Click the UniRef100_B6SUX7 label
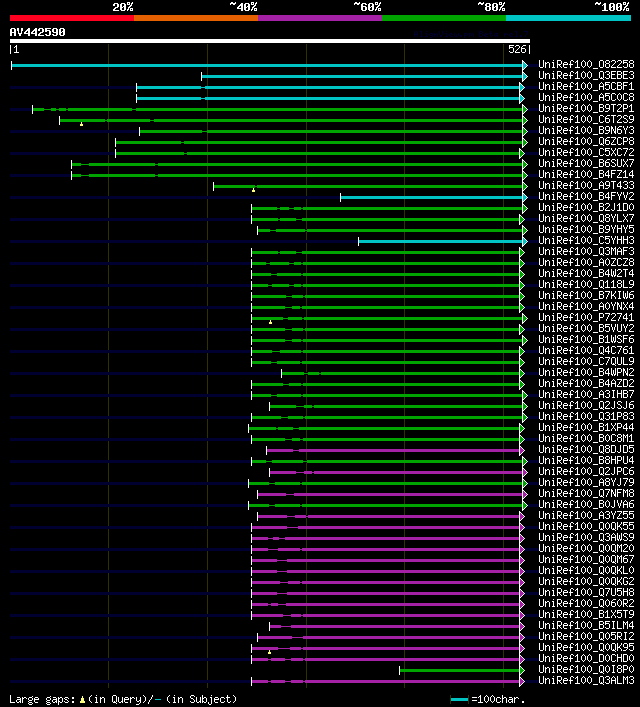The width and height of the screenshot is (640, 707). pyautogui.click(x=586, y=163)
